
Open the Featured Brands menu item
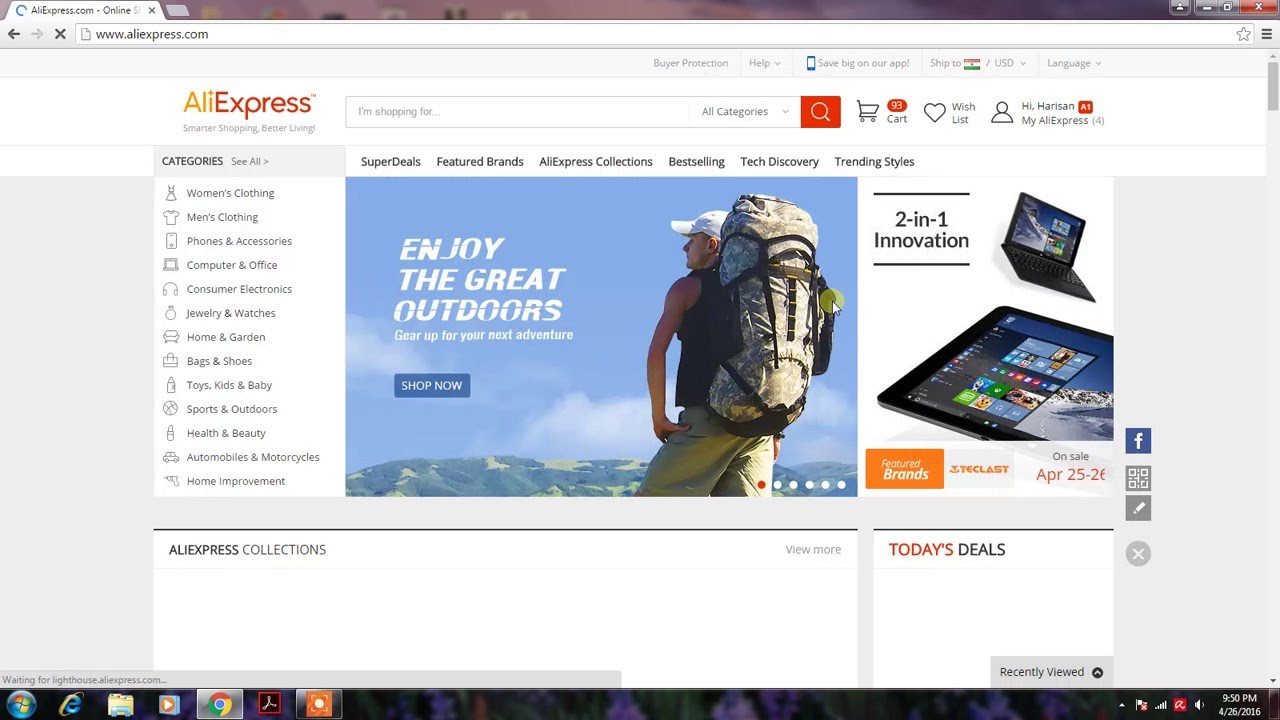[x=480, y=161]
